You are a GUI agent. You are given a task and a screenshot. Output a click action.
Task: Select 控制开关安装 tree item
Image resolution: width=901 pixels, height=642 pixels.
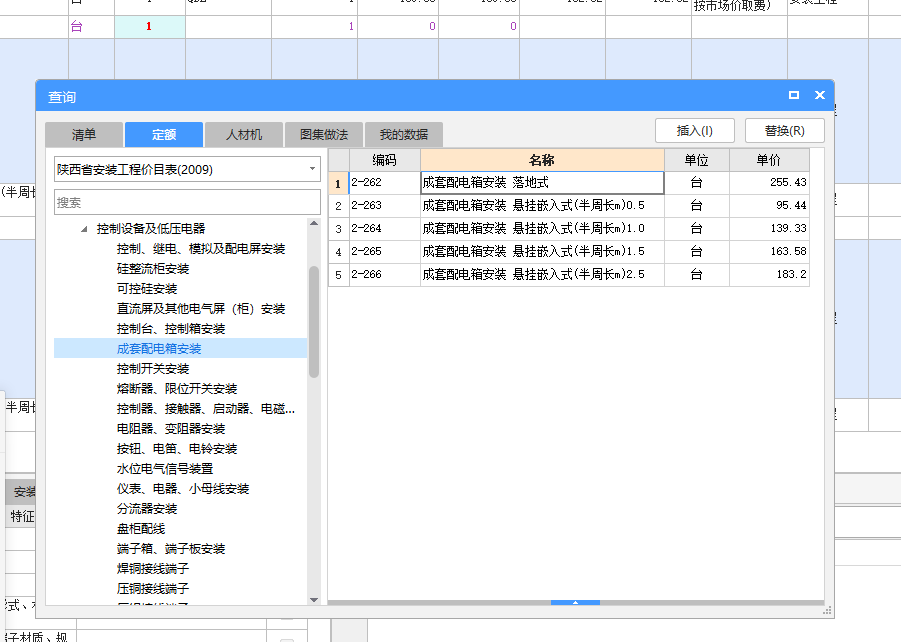point(153,369)
